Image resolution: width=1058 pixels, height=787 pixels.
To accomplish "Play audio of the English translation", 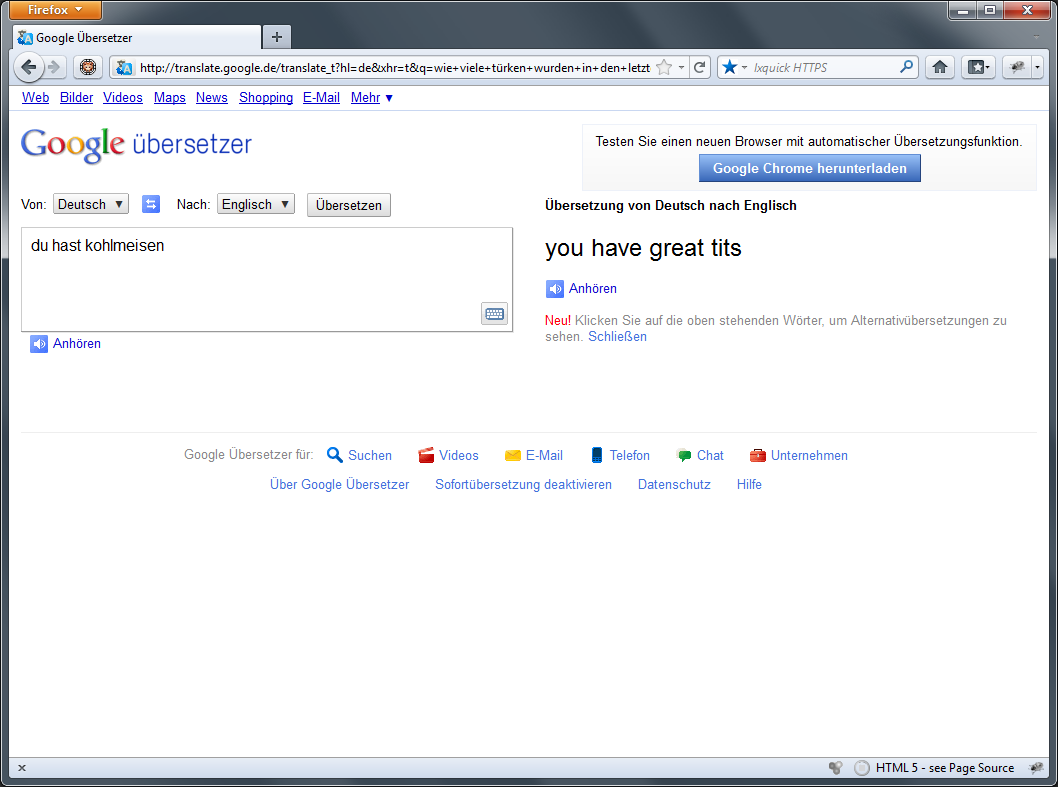I will tap(555, 289).
